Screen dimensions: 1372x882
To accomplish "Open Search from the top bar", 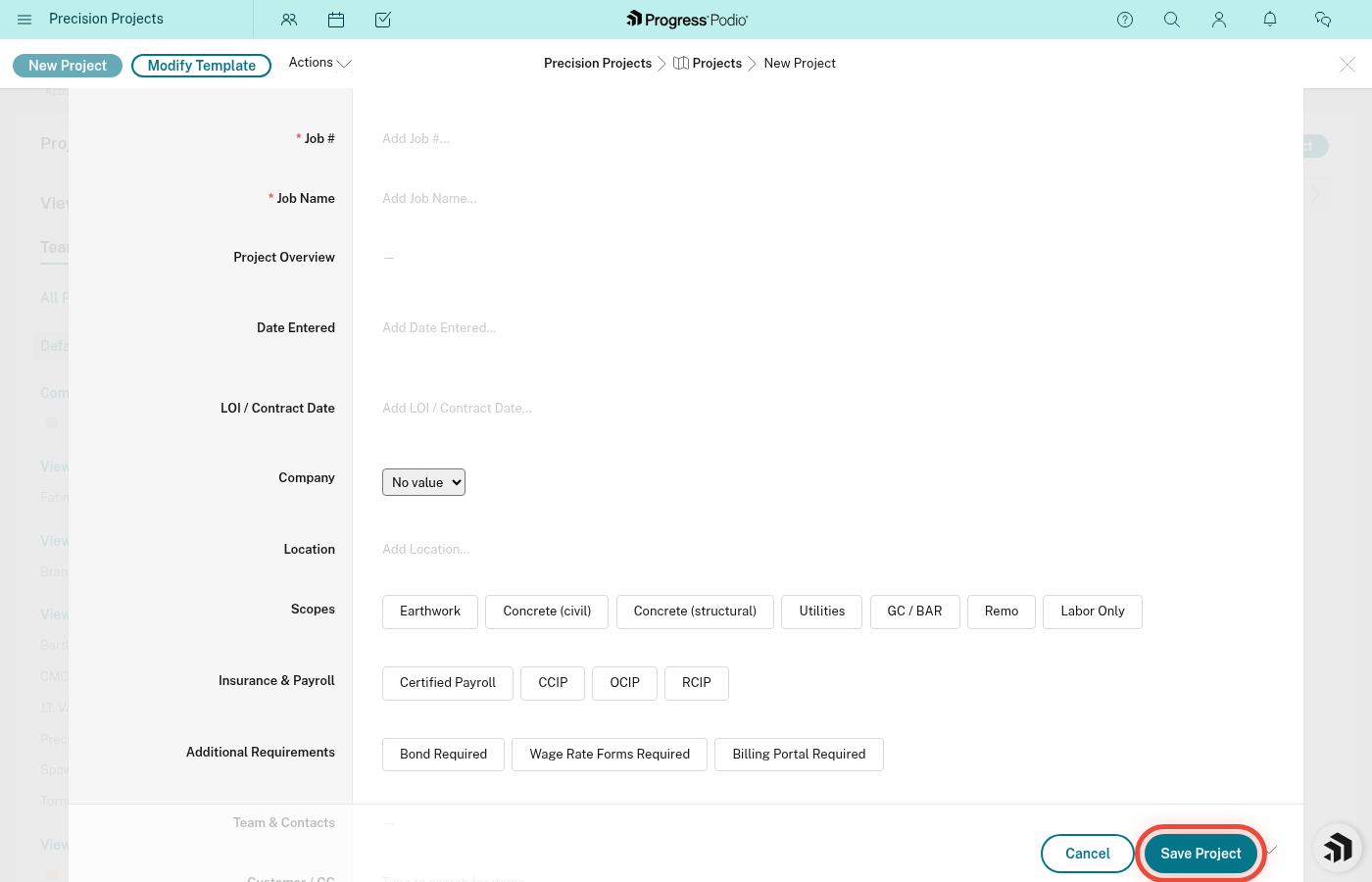I will (1172, 20).
